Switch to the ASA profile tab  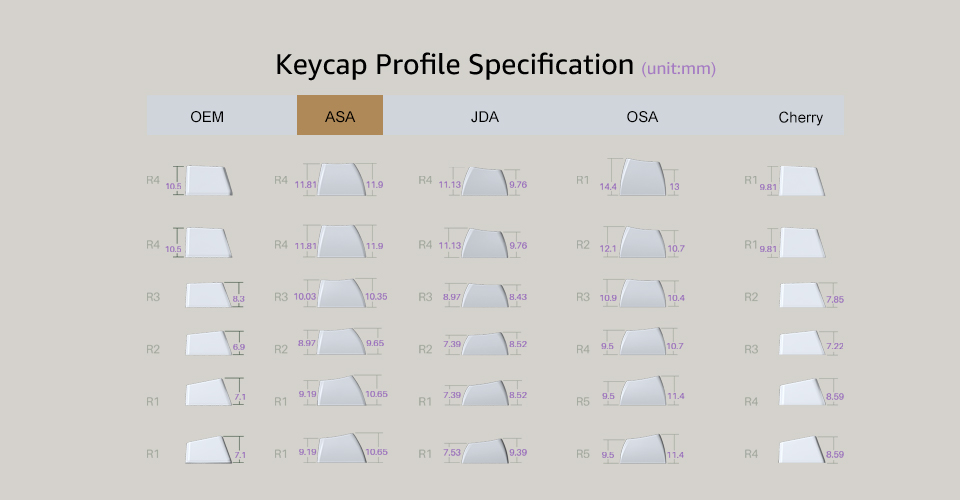click(340, 116)
